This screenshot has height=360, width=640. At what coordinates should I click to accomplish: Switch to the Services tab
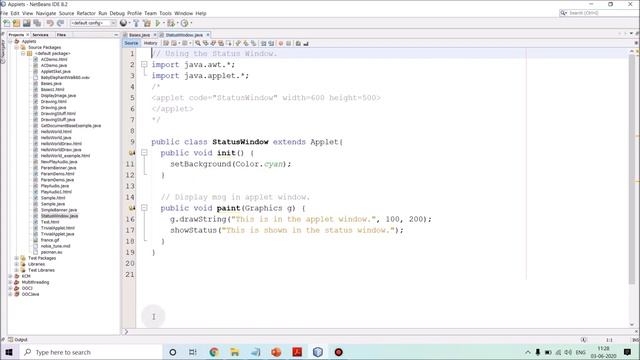[40, 35]
